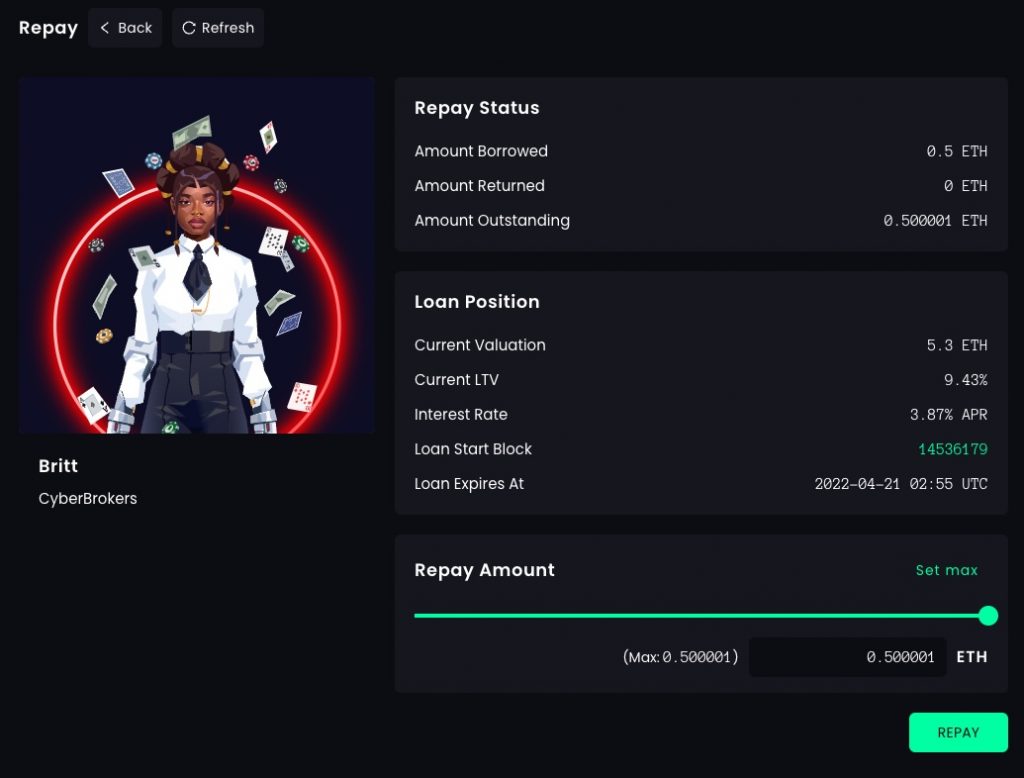Click the 'Amount Borrowed' label

point(481,151)
